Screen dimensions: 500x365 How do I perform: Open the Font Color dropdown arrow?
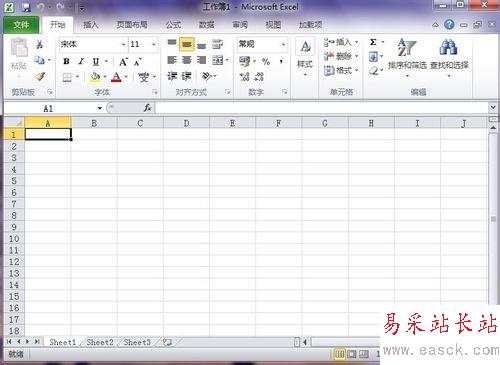(126, 77)
